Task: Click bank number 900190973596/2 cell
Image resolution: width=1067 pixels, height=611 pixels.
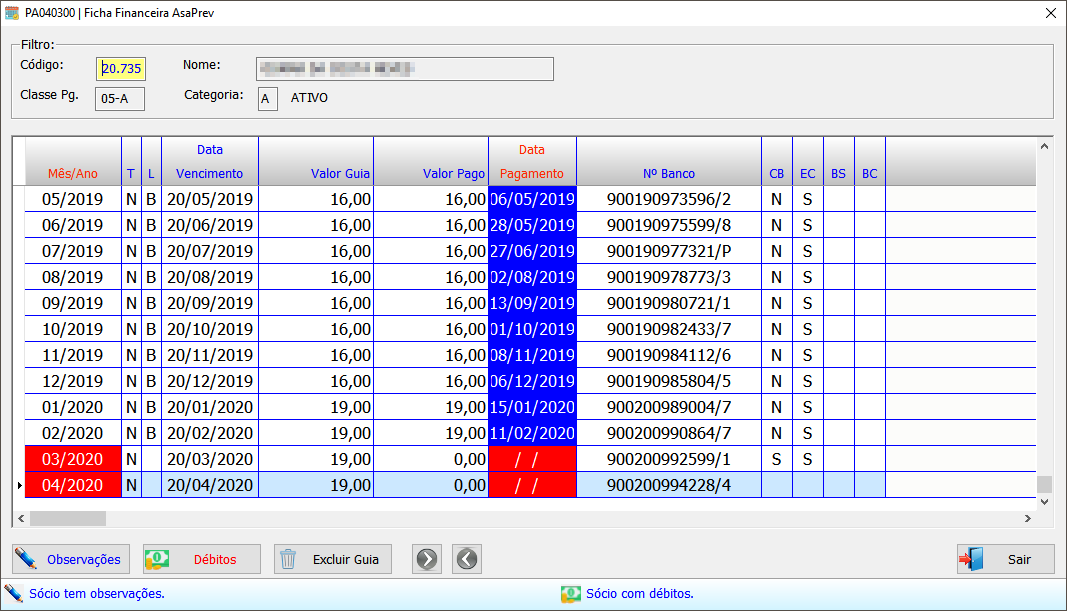Action: (668, 199)
